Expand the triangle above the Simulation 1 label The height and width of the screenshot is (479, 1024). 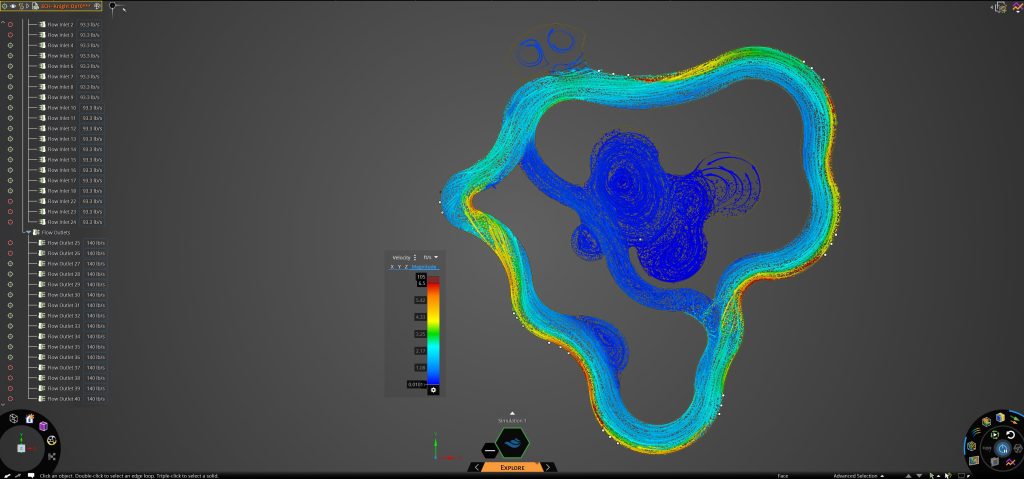pyautogui.click(x=512, y=413)
